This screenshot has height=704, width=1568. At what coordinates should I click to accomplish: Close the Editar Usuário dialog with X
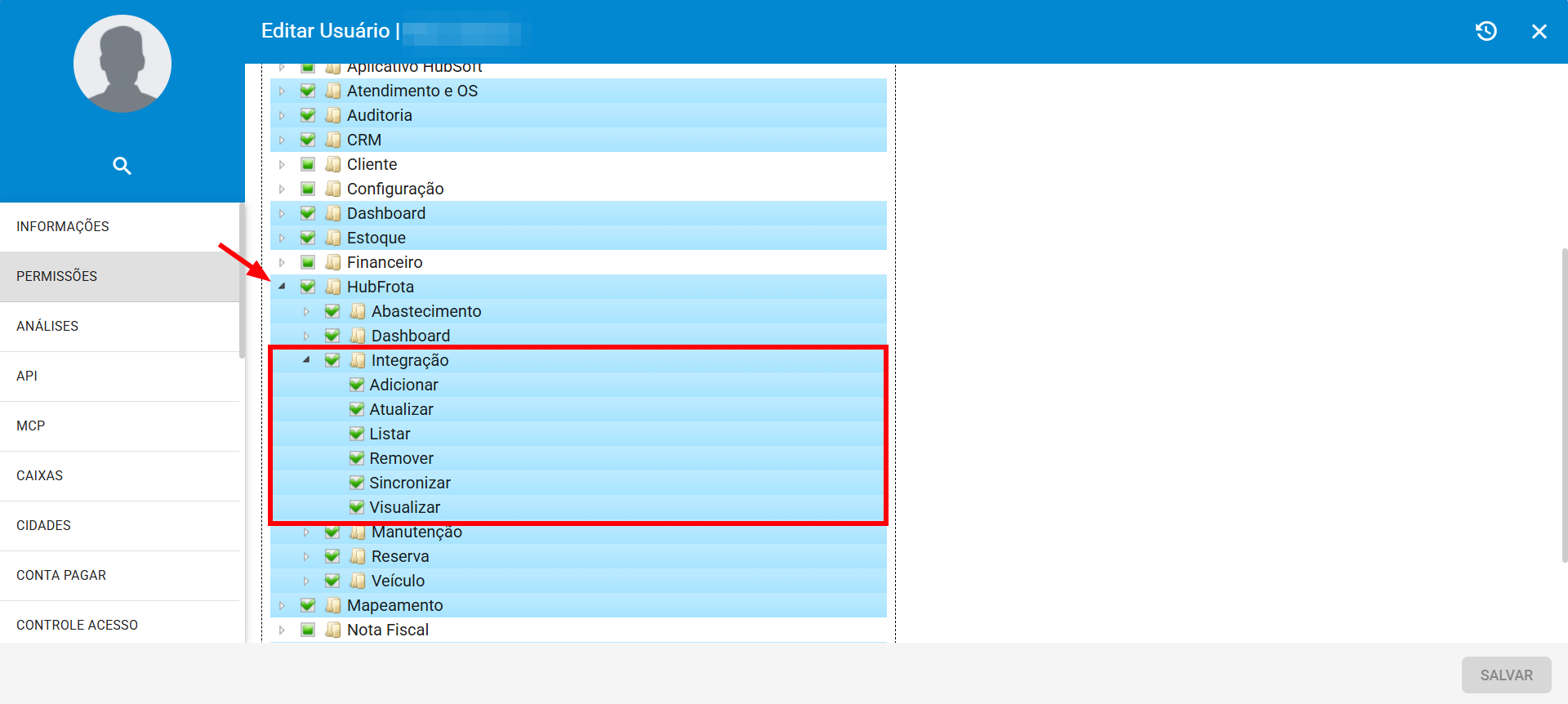(1539, 31)
